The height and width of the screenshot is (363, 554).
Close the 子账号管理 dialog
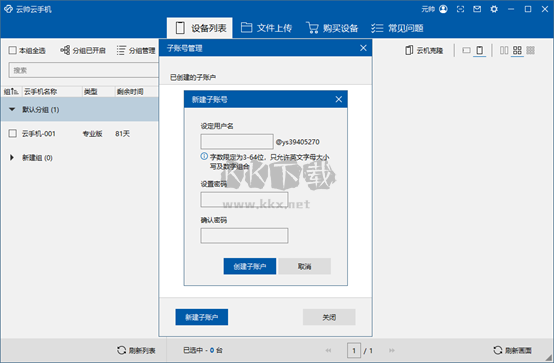(363, 48)
